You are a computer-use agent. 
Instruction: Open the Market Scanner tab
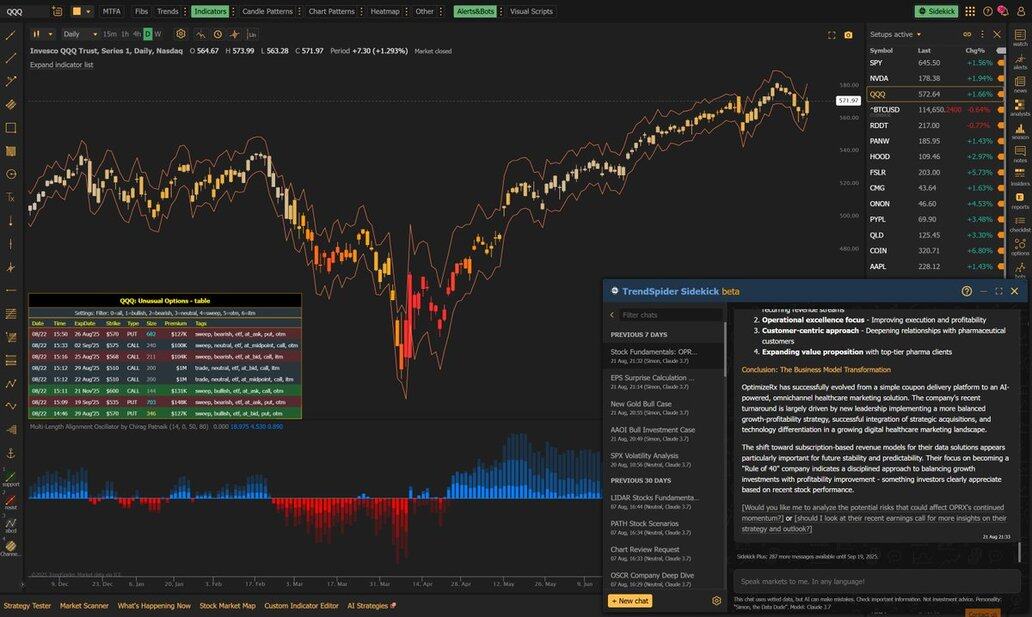pos(84,605)
